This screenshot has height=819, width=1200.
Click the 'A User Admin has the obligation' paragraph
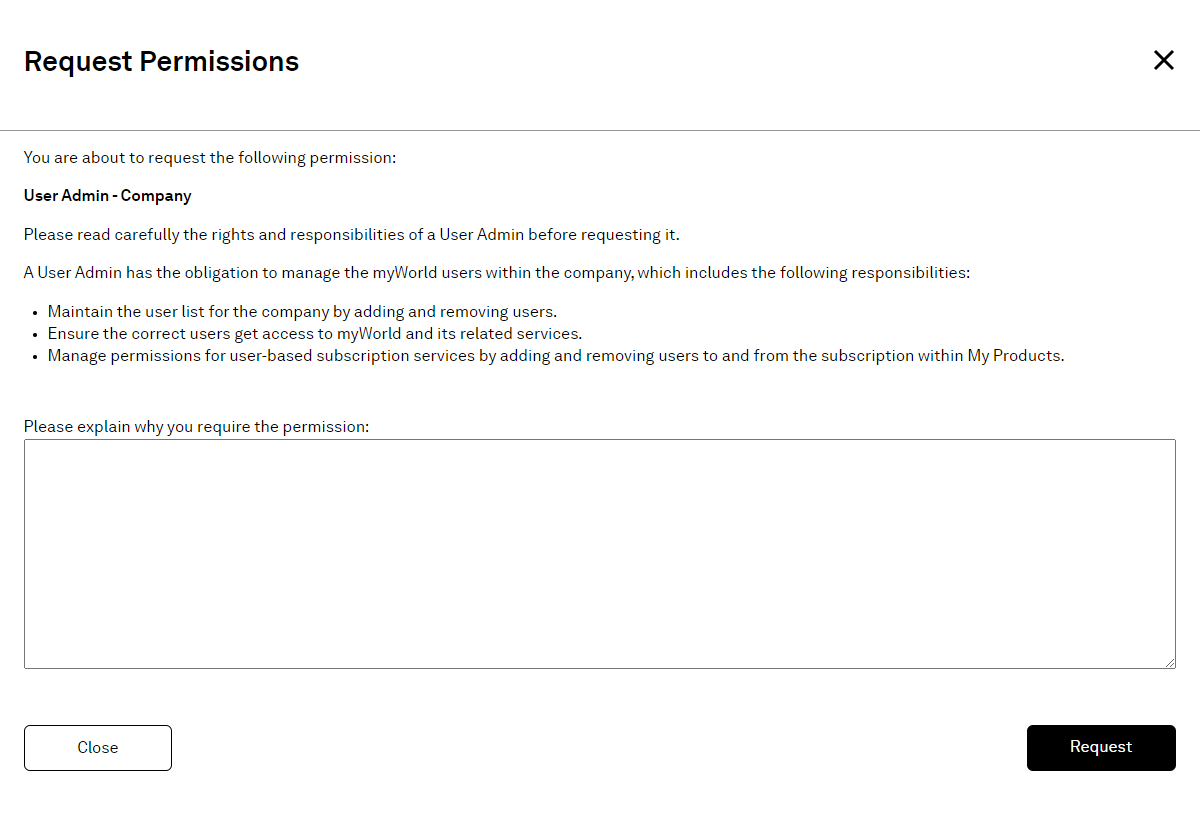[496, 273]
